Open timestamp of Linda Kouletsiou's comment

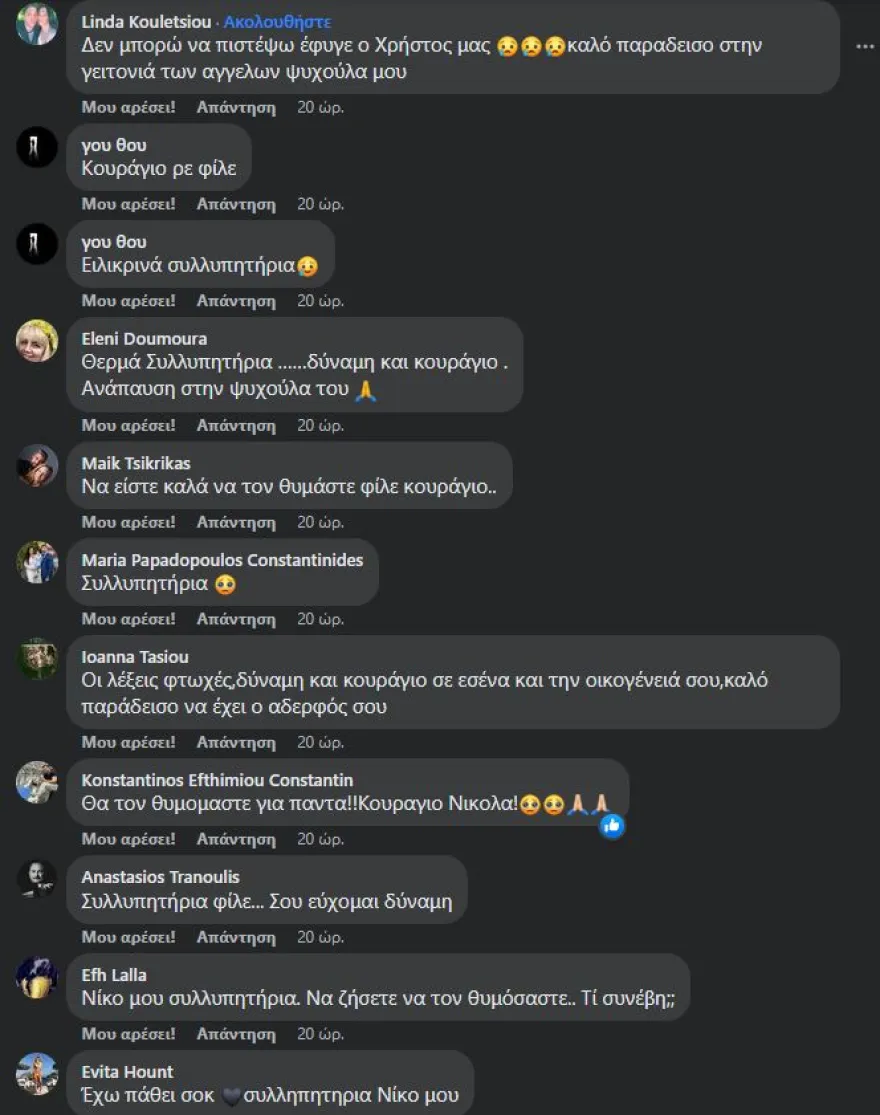pyautogui.click(x=321, y=107)
